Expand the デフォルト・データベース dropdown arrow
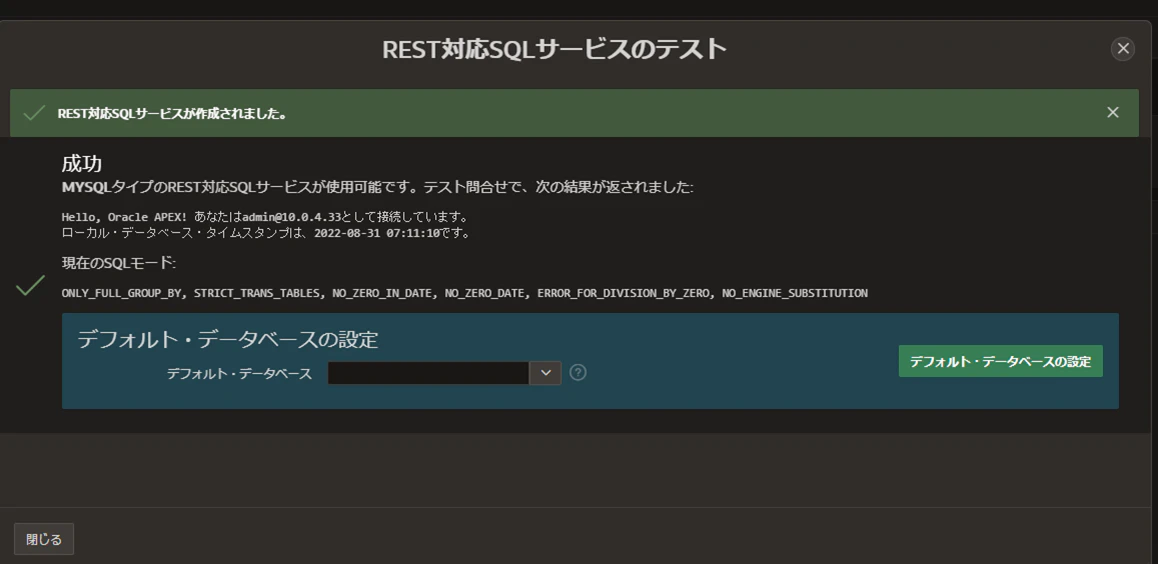Viewport: 1158px width, 564px height. (x=546, y=373)
